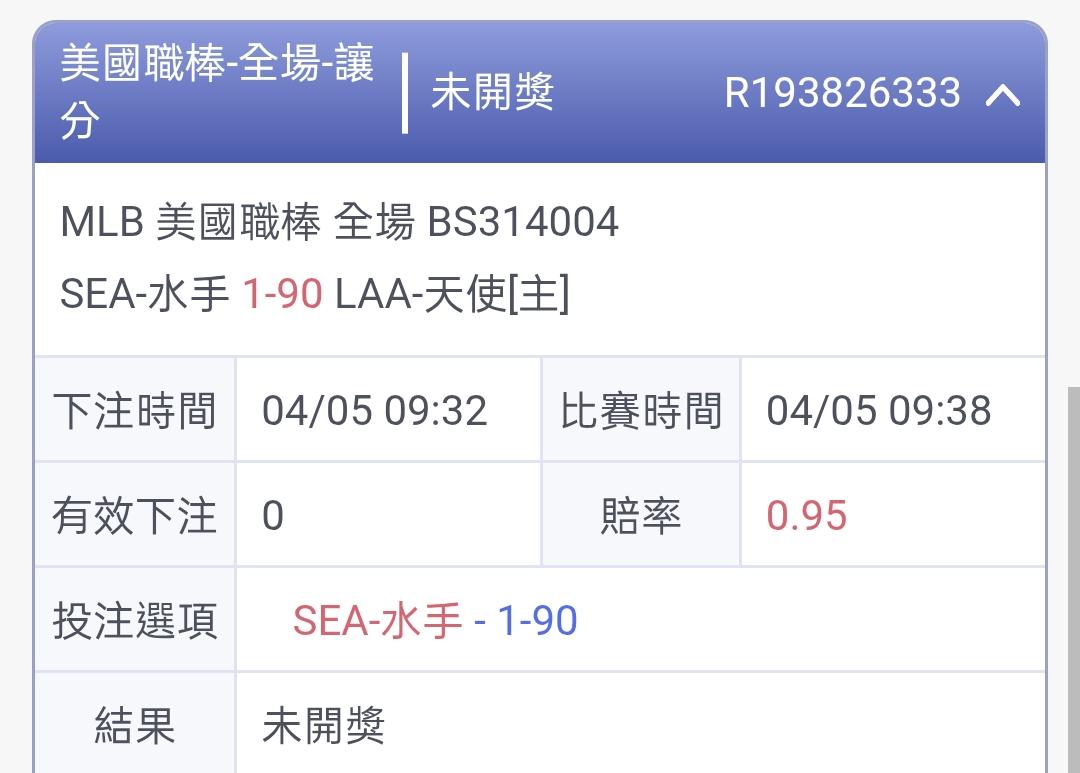Click order number R193826333

pos(842,94)
